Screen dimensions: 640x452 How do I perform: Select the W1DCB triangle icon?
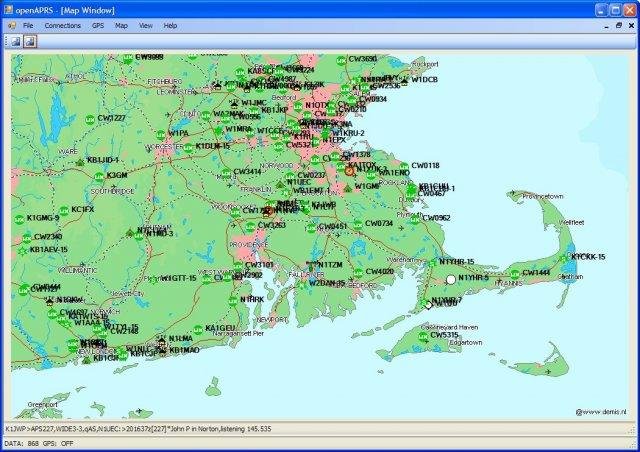tap(404, 80)
